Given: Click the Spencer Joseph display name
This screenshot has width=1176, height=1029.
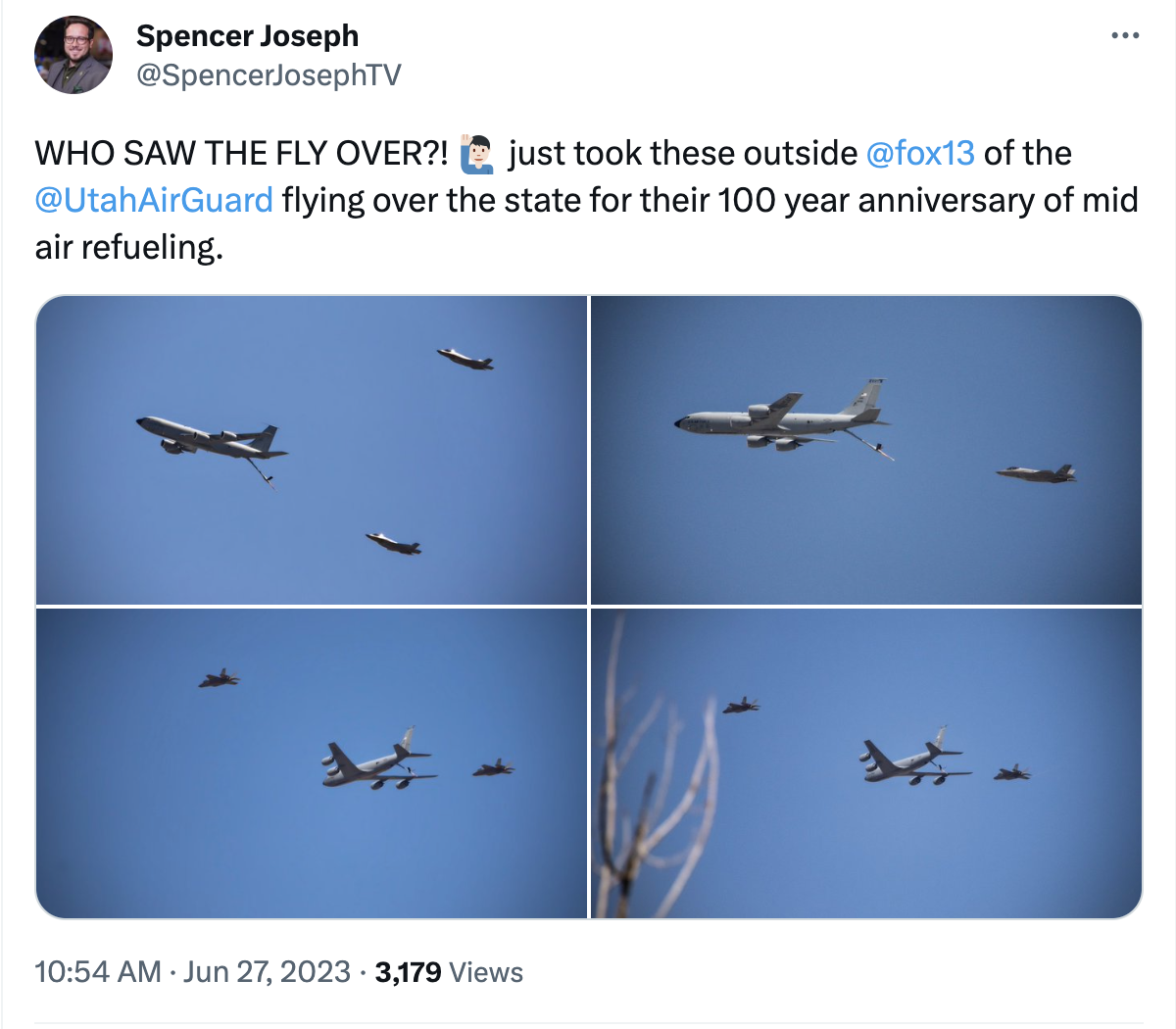Looking at the screenshot, I should 247,36.
